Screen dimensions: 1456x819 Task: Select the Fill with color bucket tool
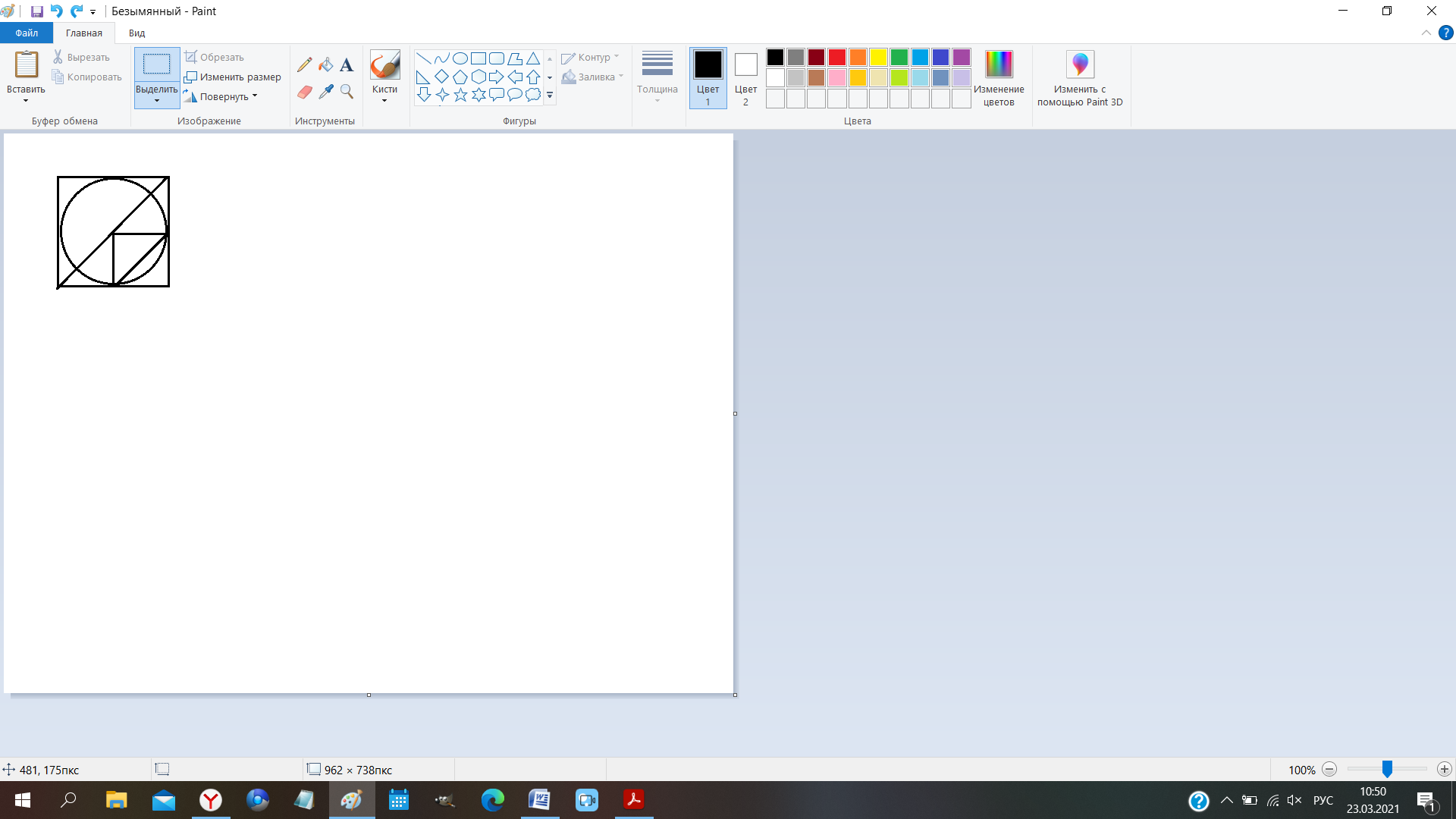click(325, 65)
